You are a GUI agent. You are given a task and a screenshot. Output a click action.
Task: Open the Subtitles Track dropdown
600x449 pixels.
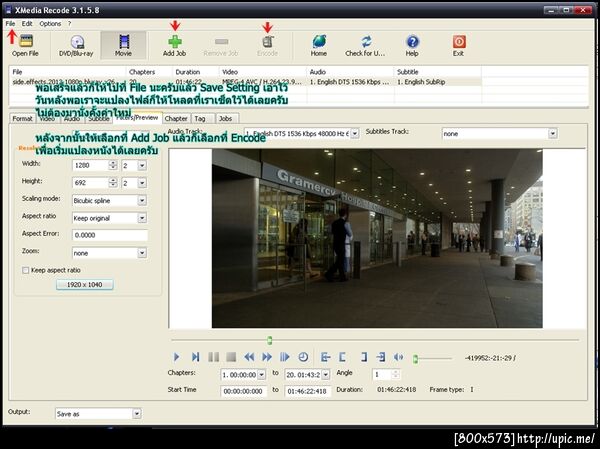click(553, 134)
